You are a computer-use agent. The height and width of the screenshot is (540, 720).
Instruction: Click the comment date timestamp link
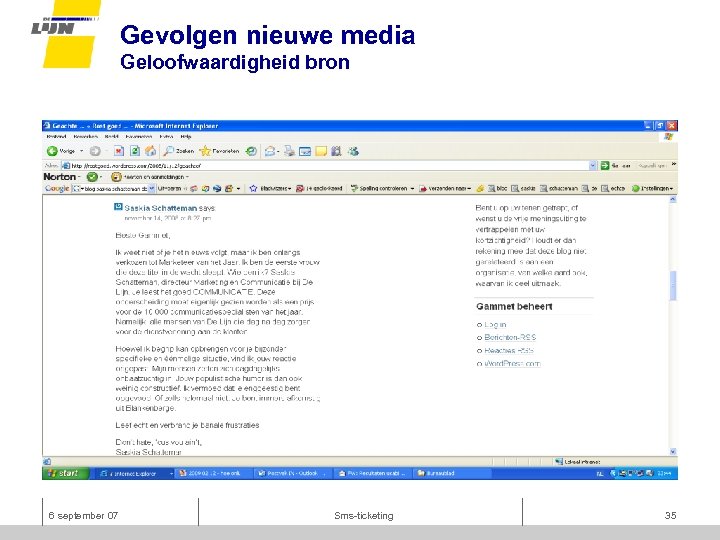click(168, 218)
